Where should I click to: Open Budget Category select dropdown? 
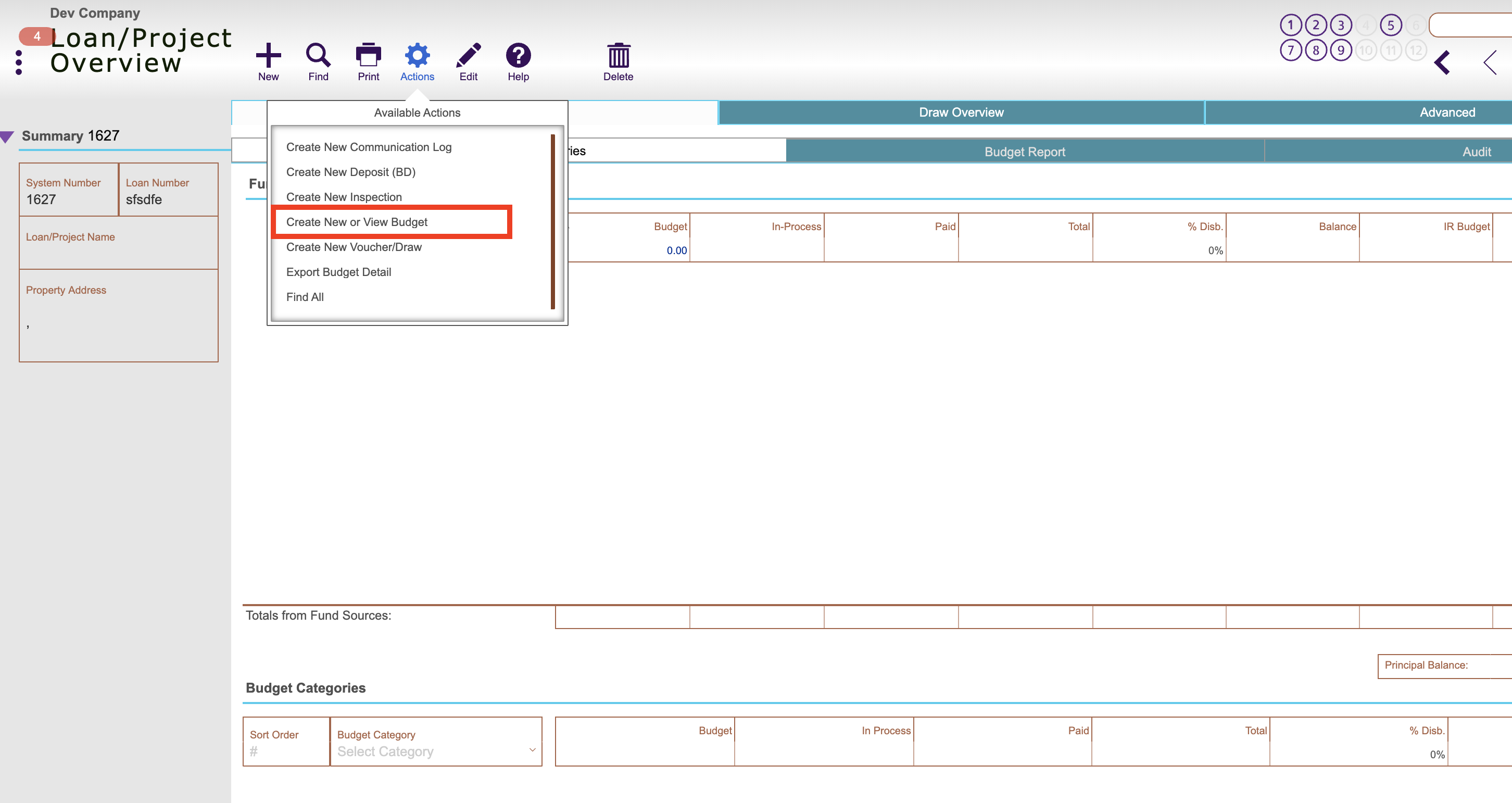435,751
